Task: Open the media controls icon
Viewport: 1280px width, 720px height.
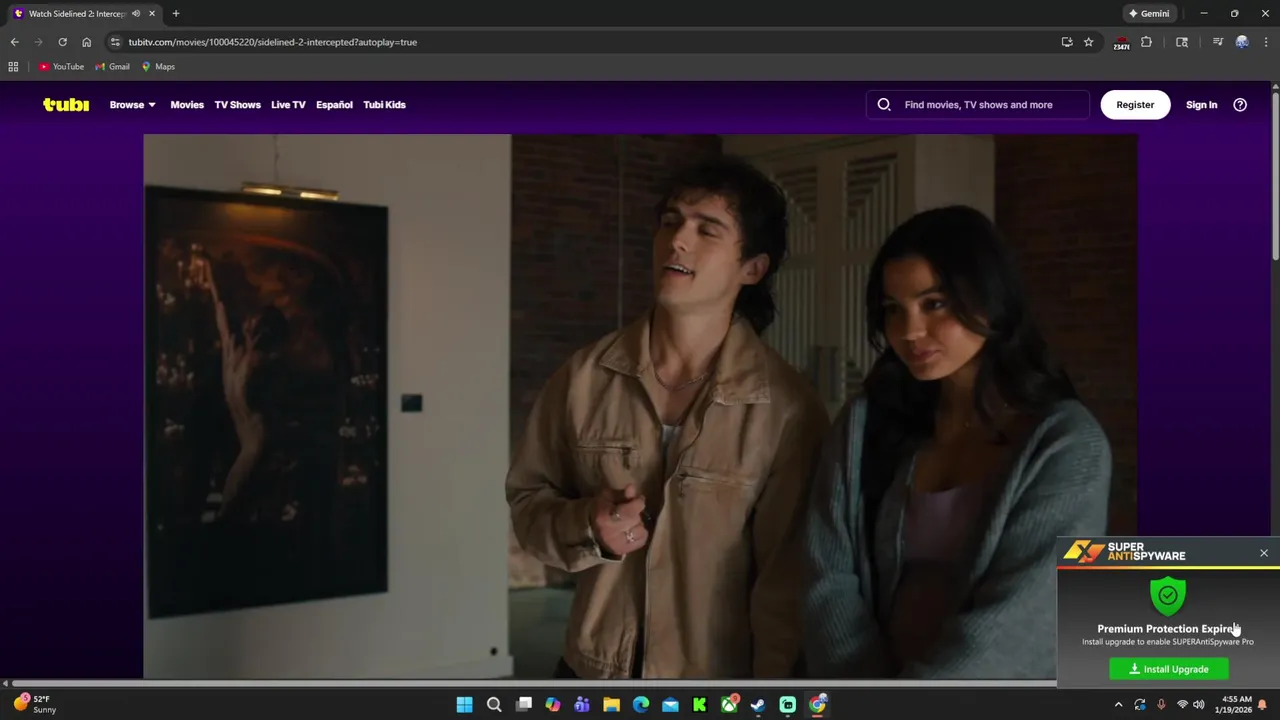Action: pos(1217,42)
